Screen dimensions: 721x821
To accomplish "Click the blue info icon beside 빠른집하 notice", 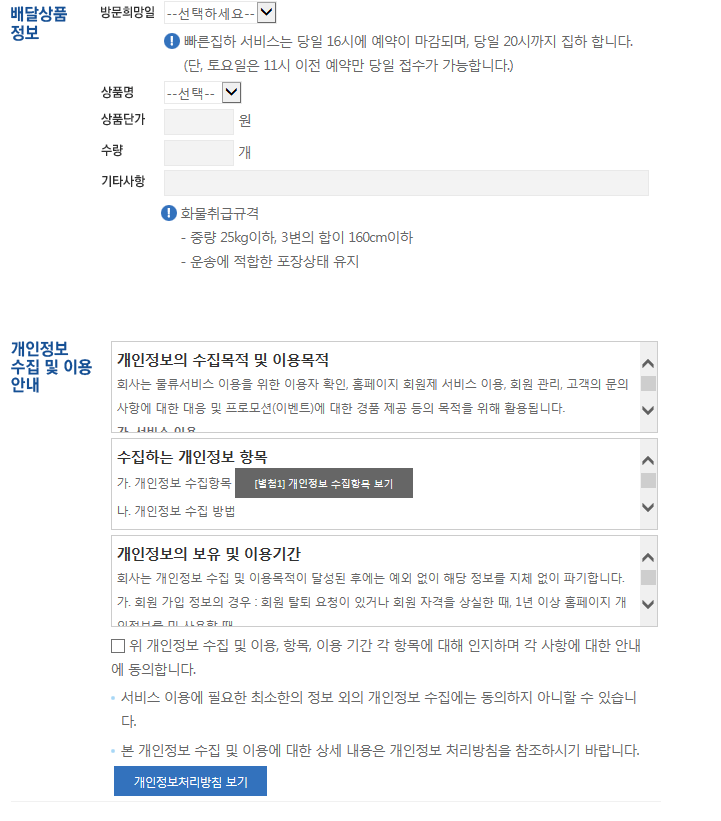I will pyautogui.click(x=172, y=41).
